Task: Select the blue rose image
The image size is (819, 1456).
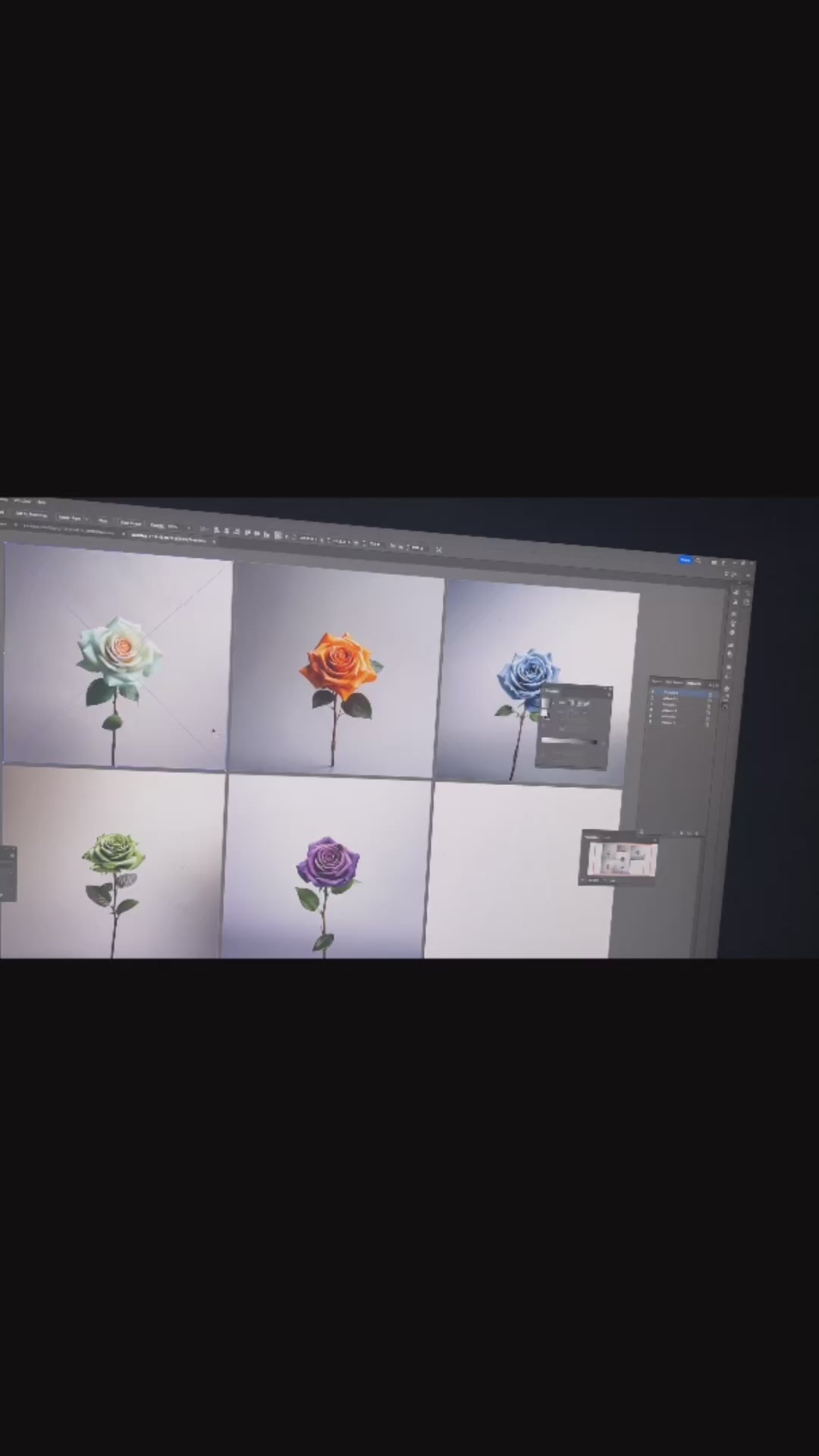Action: (x=528, y=673)
